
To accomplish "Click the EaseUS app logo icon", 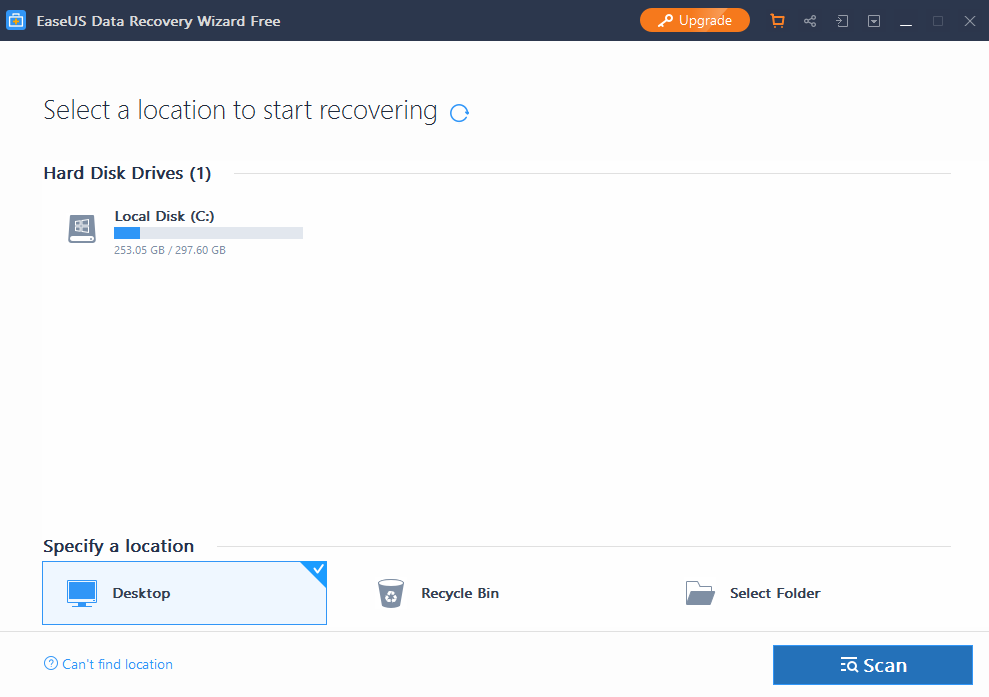I will (x=16, y=21).
